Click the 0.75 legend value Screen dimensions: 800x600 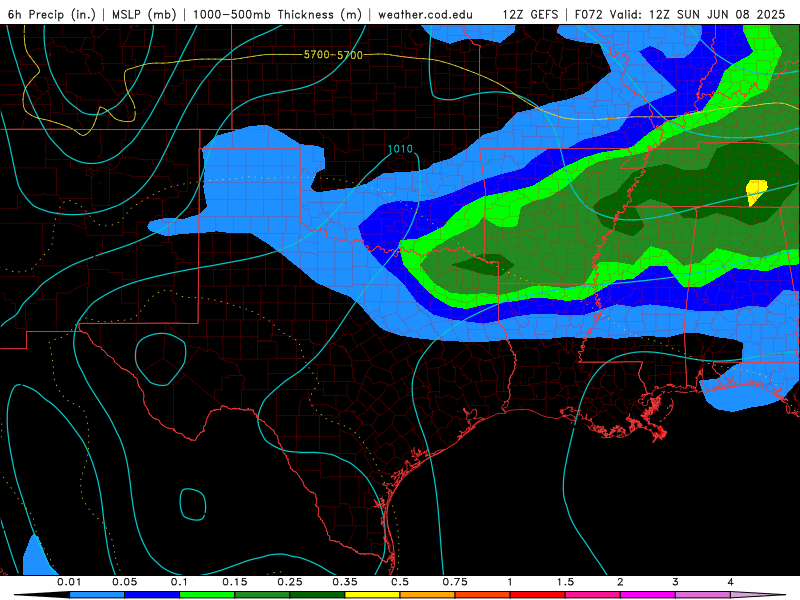[455, 582]
